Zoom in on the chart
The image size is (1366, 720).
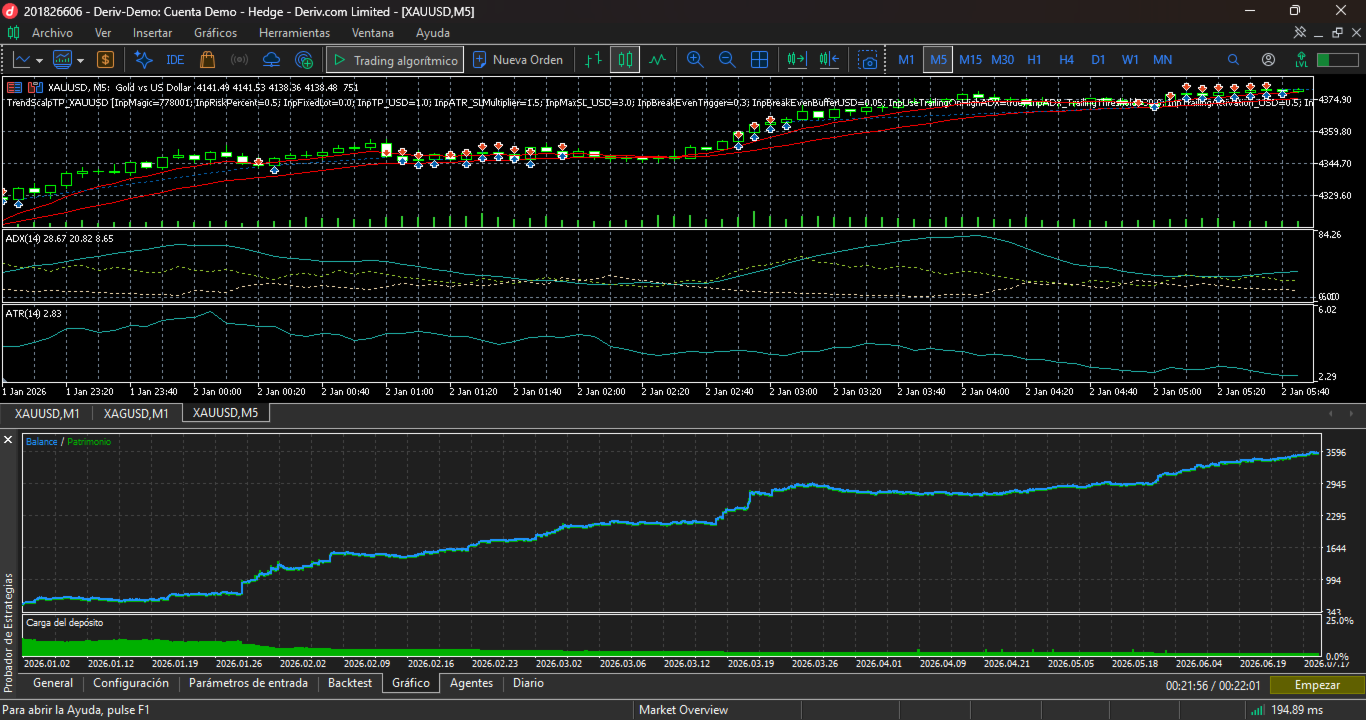695,60
